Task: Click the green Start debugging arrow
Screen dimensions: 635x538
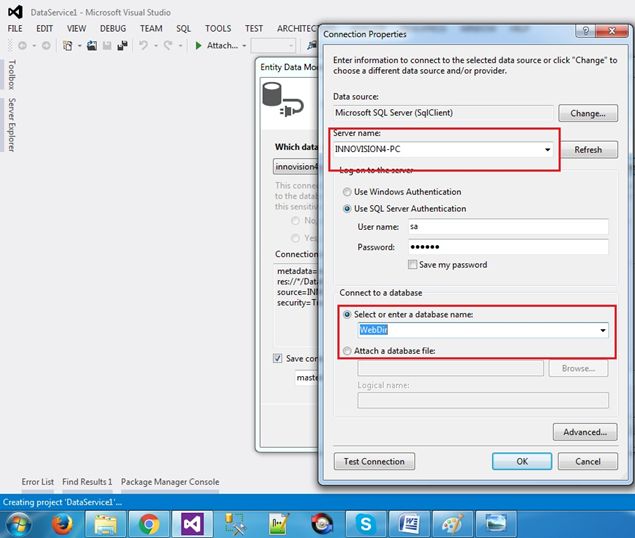Action: [198, 45]
